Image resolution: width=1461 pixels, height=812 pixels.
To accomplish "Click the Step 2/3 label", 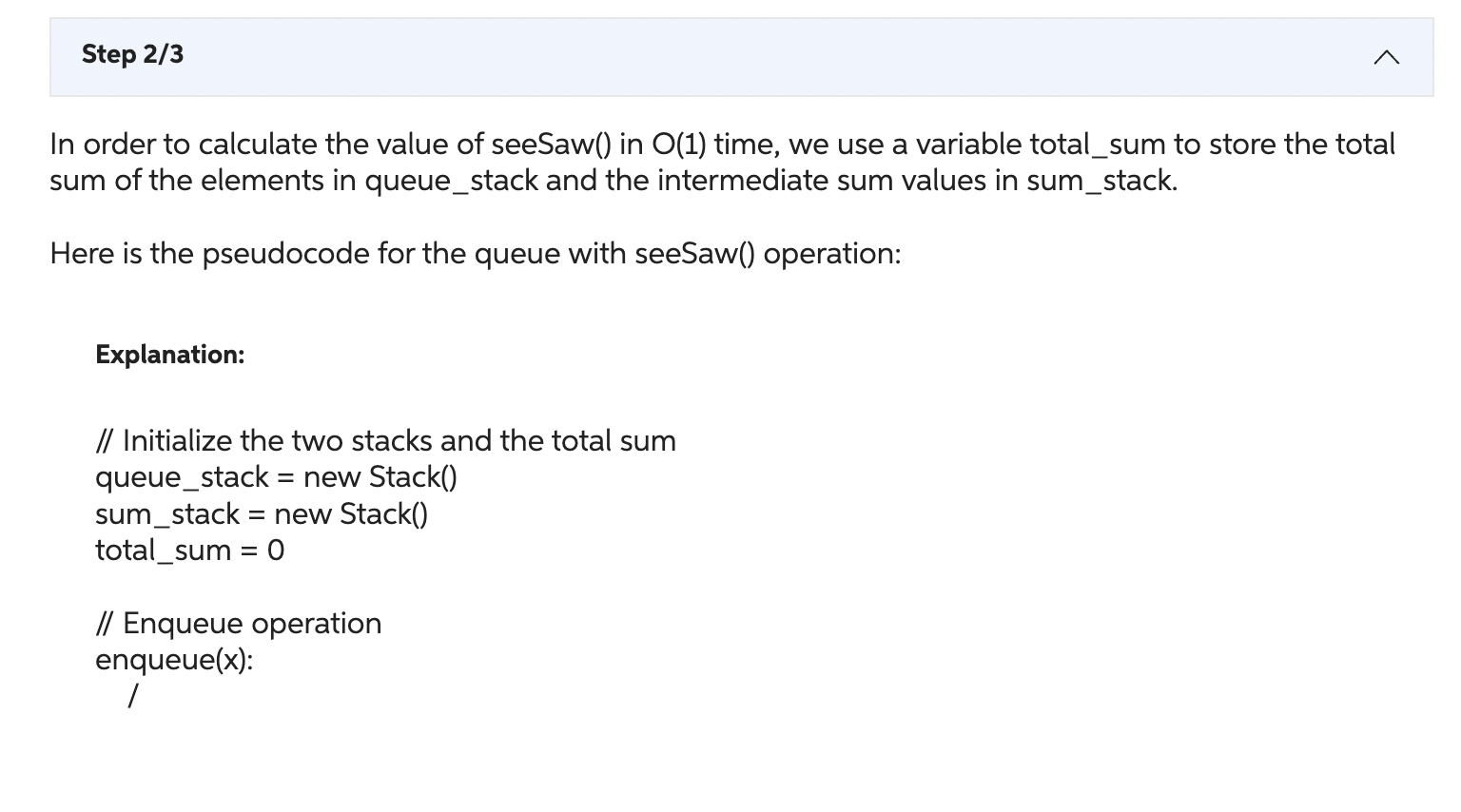I will 131,54.
